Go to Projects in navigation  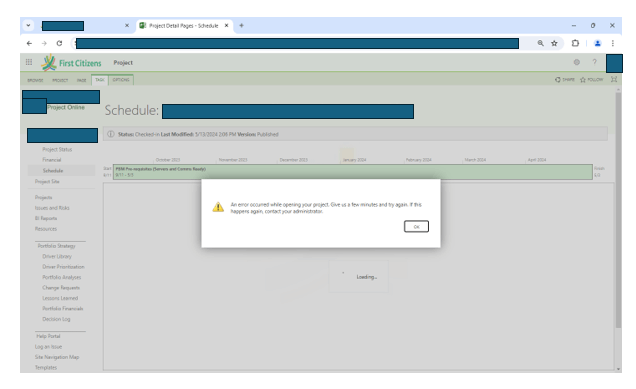click(43, 197)
